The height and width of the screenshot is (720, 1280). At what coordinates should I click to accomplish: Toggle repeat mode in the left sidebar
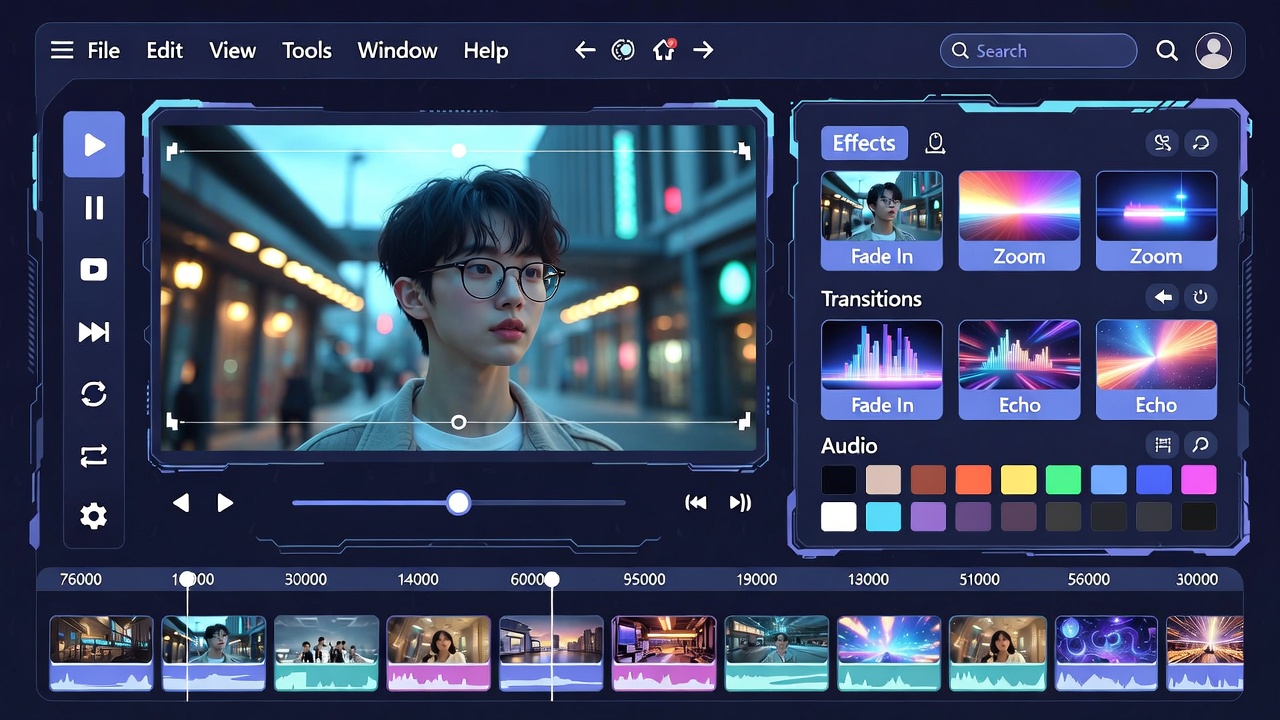[x=94, y=456]
